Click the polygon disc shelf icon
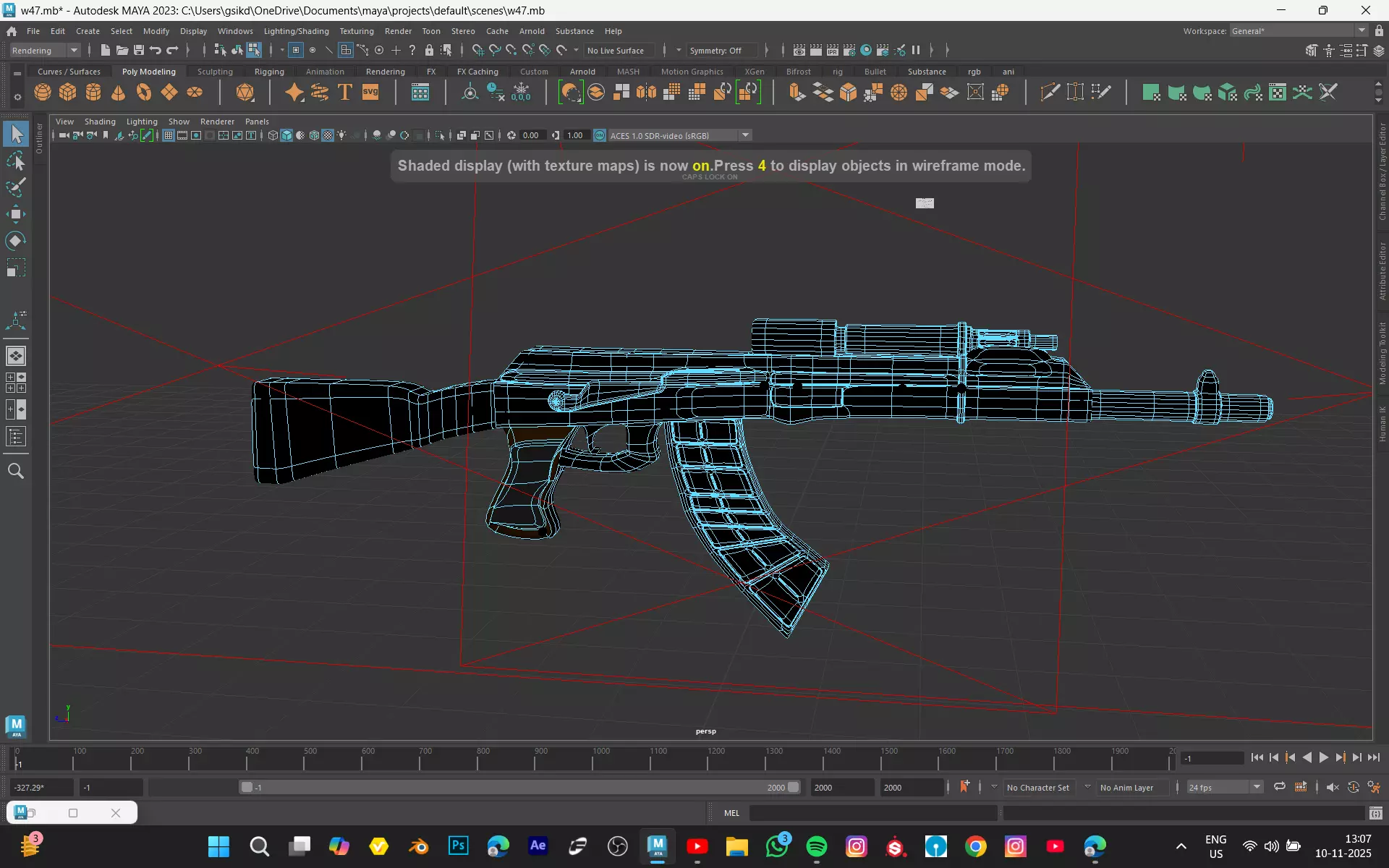Image resolution: width=1389 pixels, height=868 pixels. pyautogui.click(x=195, y=93)
